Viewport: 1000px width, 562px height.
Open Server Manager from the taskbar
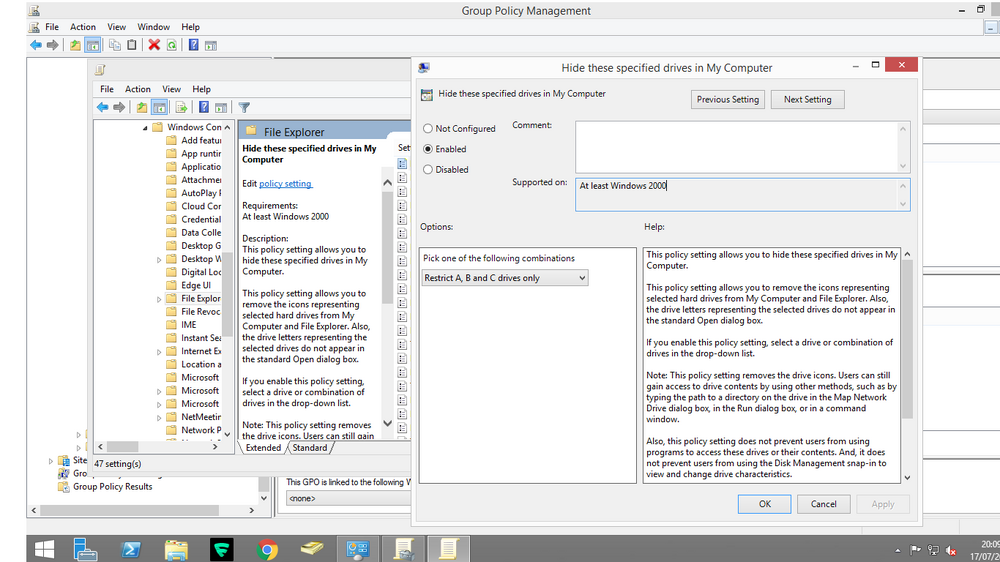click(85, 549)
